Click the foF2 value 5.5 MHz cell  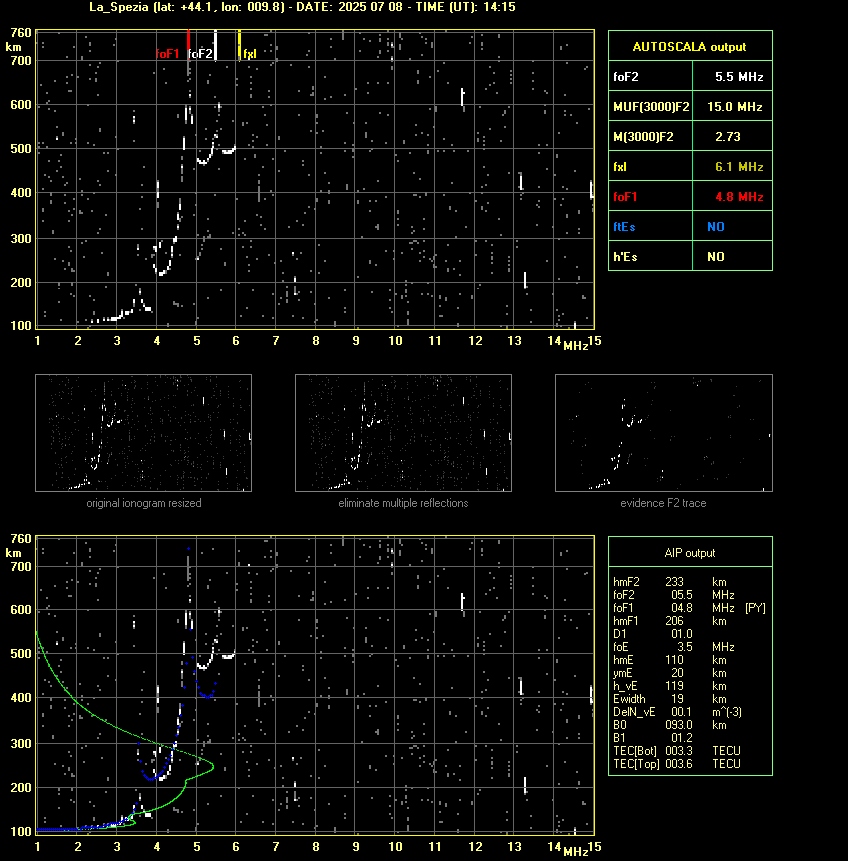point(732,76)
